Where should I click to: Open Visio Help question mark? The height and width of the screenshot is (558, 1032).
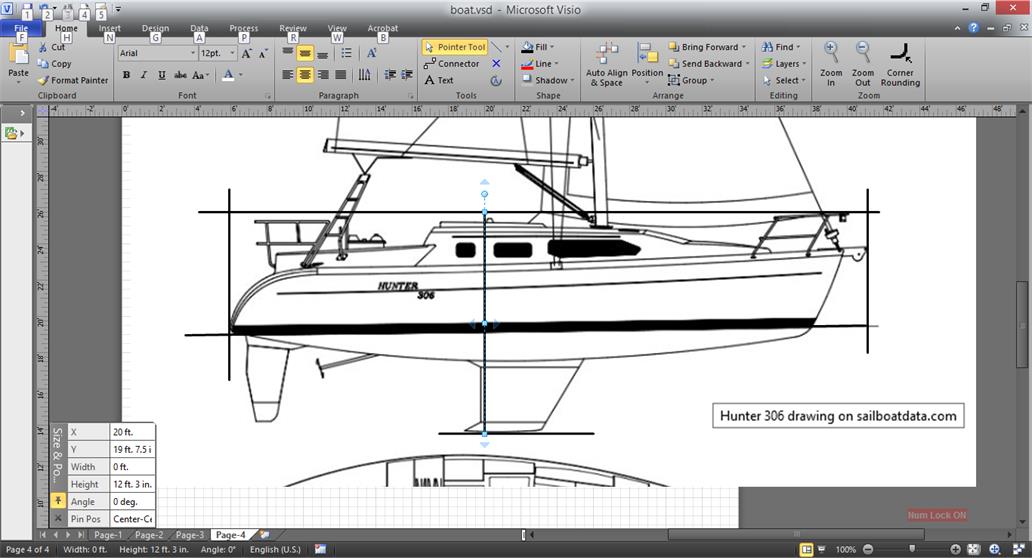[973, 28]
